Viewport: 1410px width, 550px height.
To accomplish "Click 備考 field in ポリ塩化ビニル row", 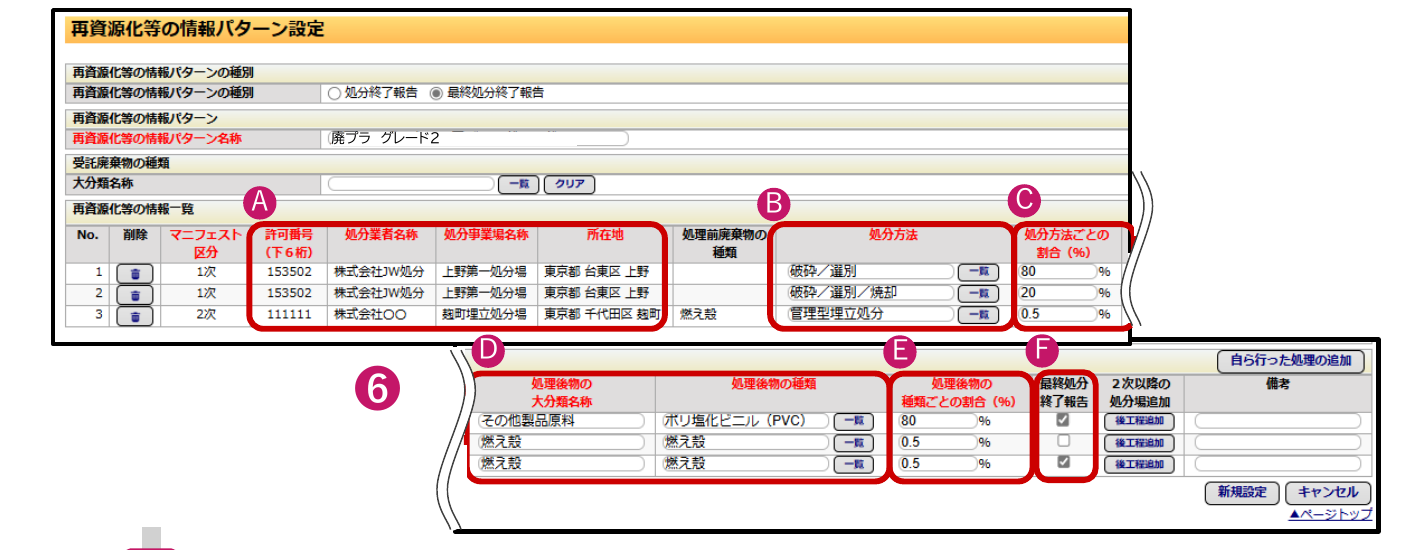I will click(x=1278, y=421).
